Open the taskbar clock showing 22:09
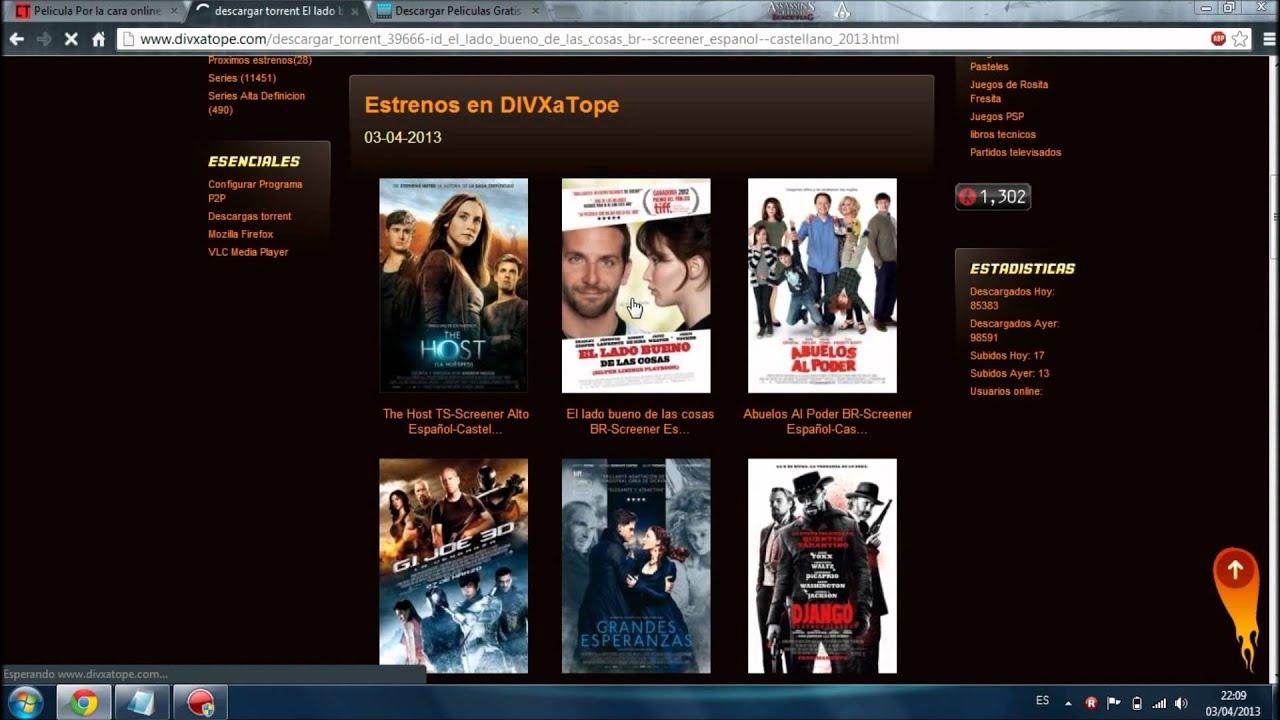This screenshot has height=720, width=1280. tap(1233, 703)
